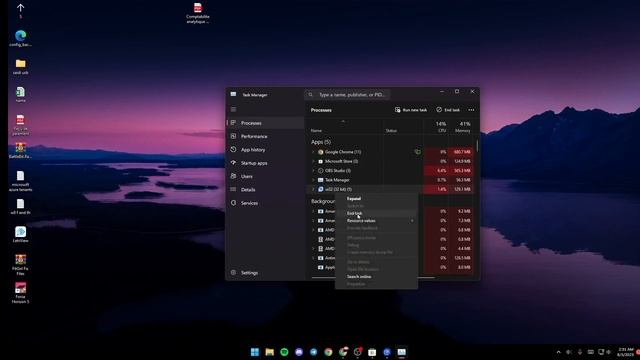Open the Edge config shortcut on desktop
Screen dimensions: 640x360
[20, 38]
